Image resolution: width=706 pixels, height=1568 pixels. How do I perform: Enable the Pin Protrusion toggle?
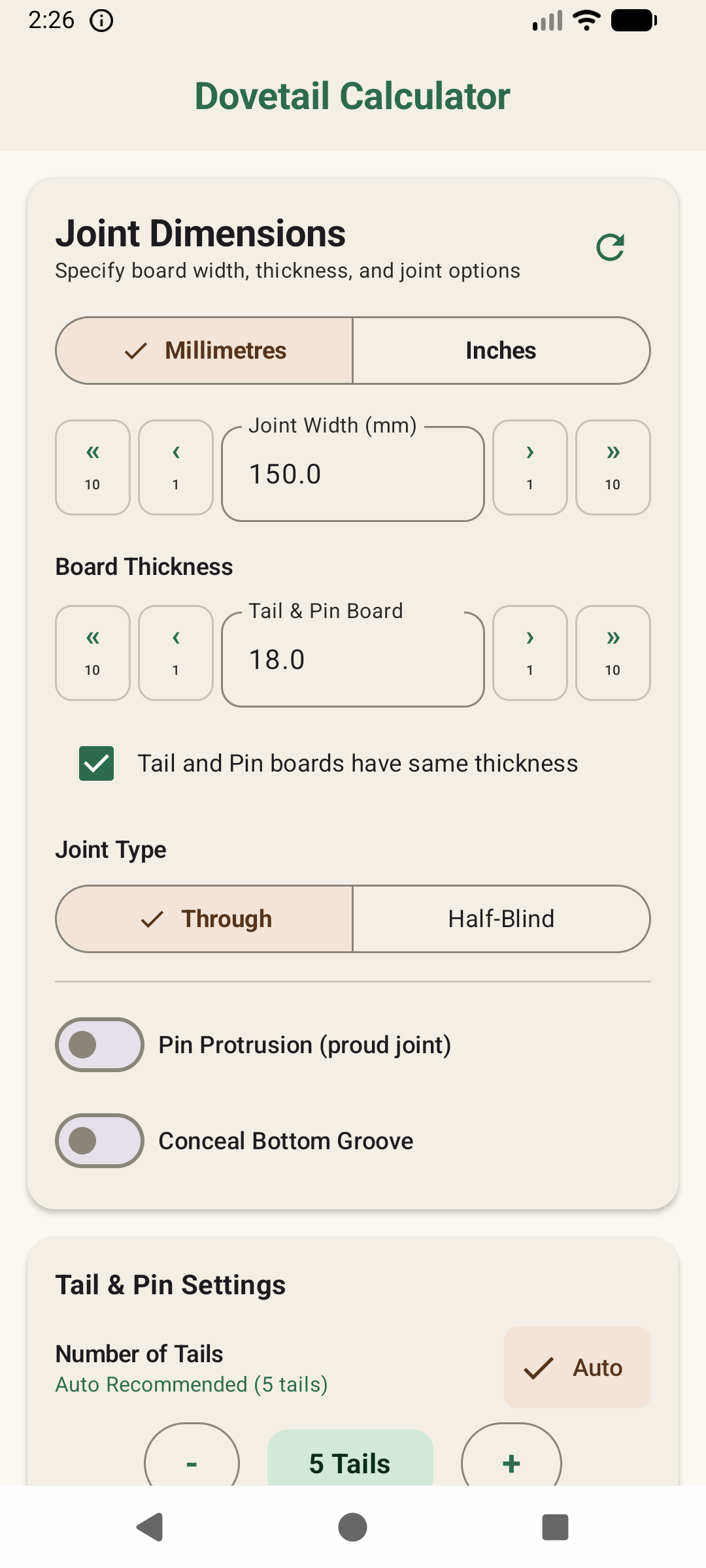click(99, 1045)
